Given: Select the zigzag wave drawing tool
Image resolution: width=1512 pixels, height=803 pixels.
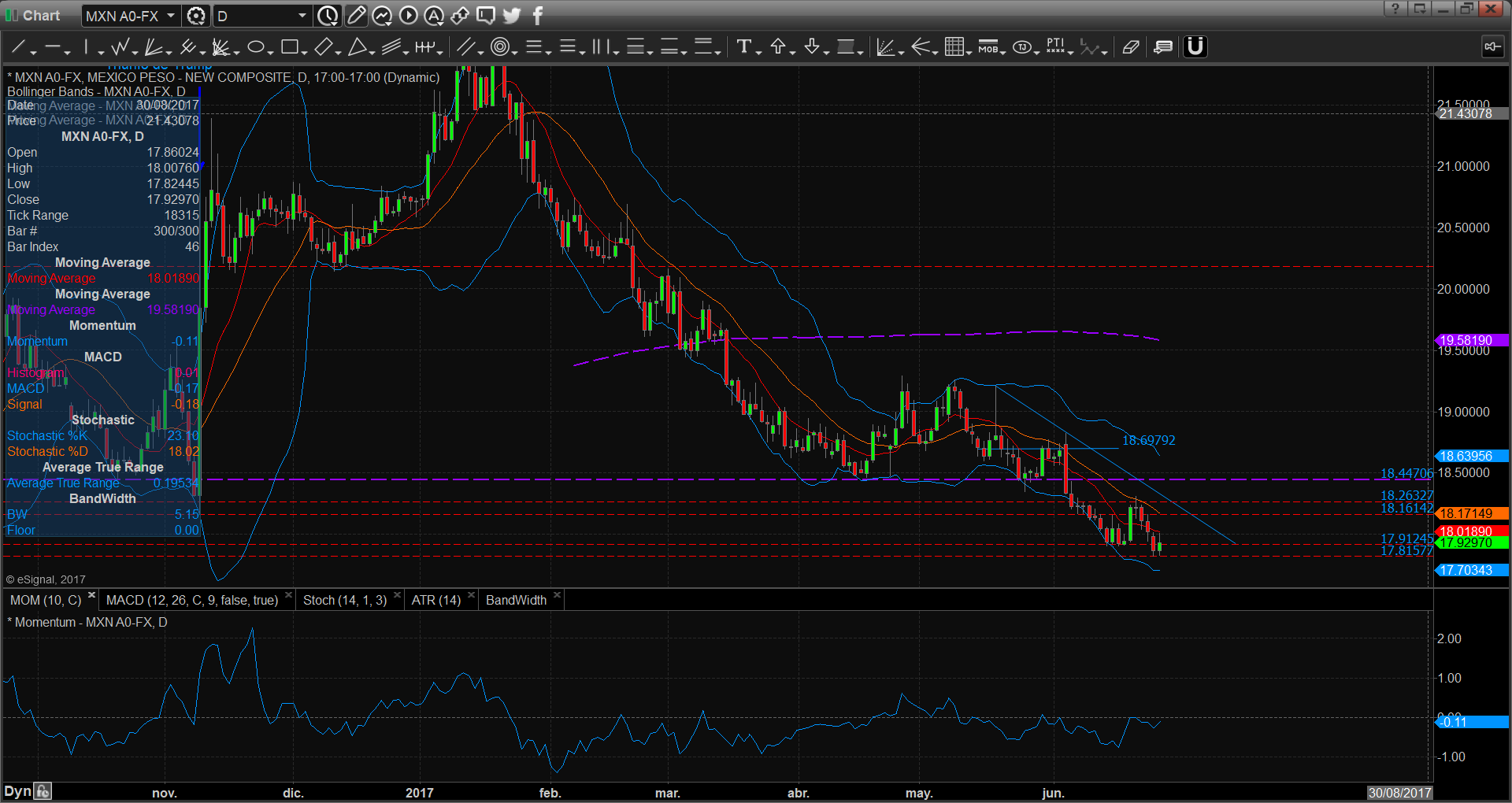Looking at the screenshot, I should [120, 47].
